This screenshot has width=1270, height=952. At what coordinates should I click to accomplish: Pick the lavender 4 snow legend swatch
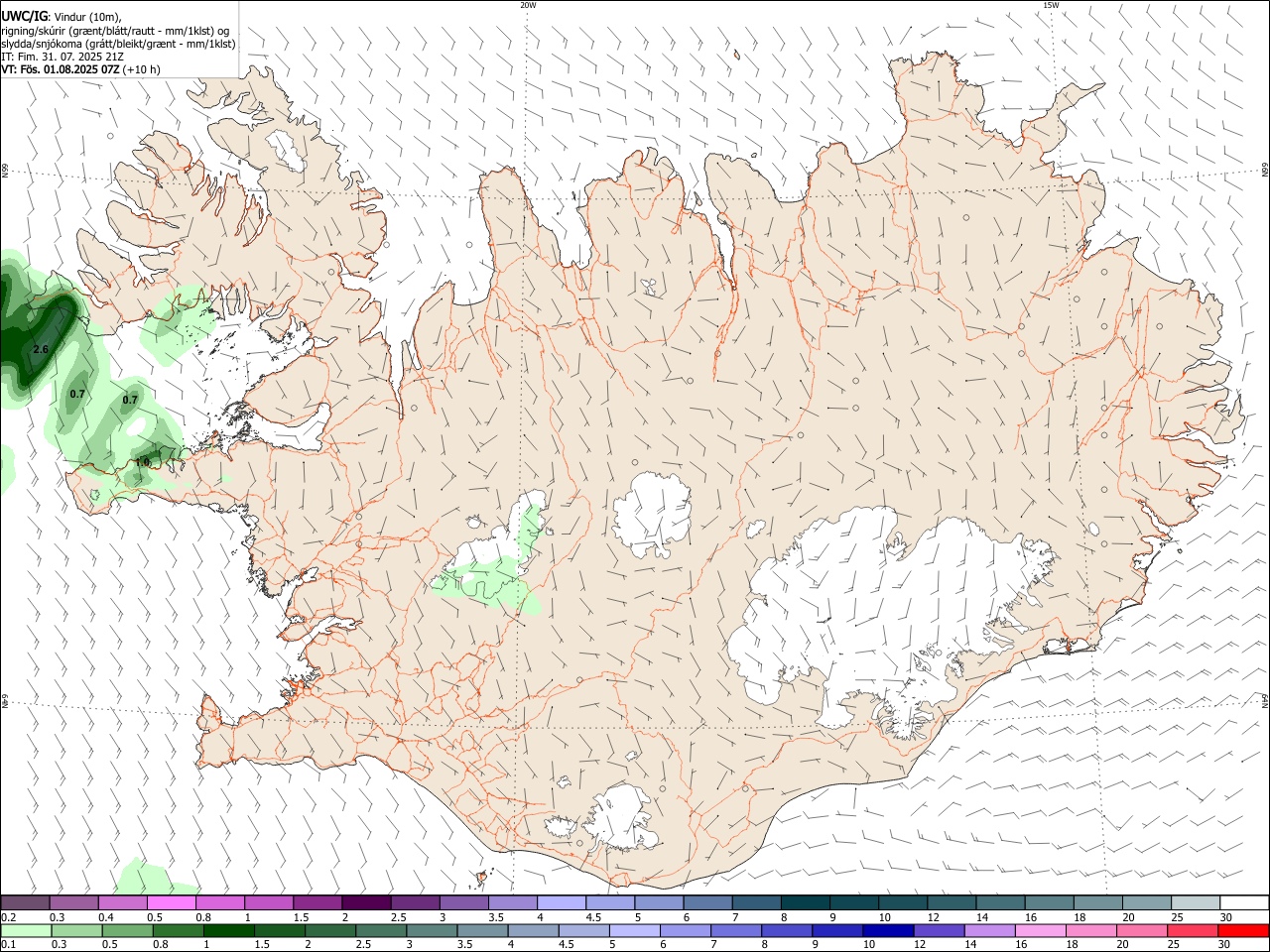[561, 903]
